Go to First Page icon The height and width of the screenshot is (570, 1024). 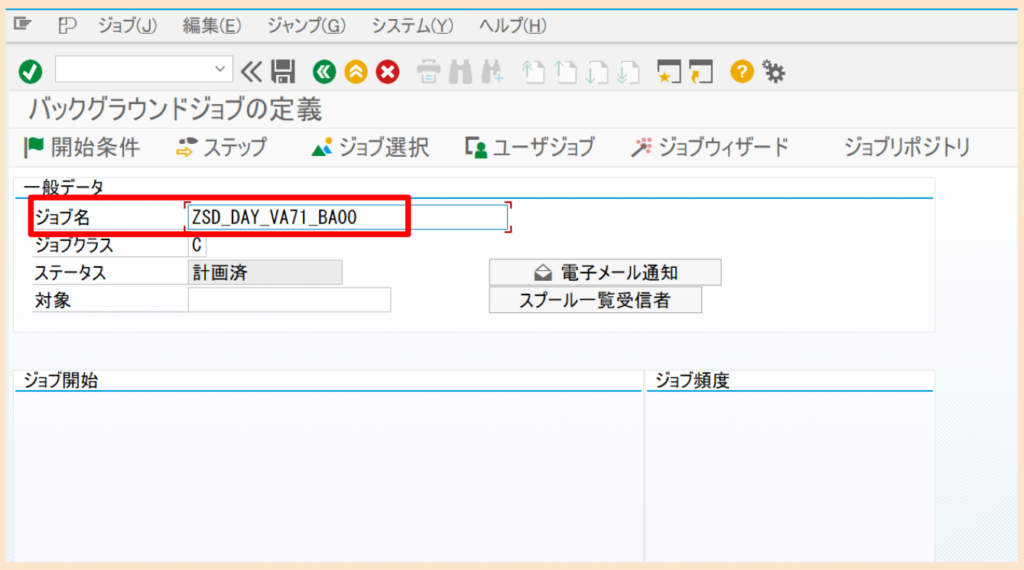click(x=534, y=72)
